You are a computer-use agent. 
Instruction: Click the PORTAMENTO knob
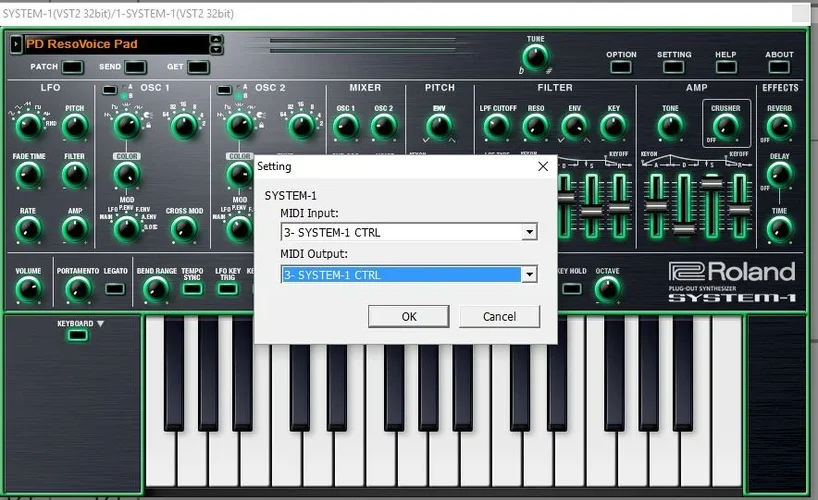point(78,290)
